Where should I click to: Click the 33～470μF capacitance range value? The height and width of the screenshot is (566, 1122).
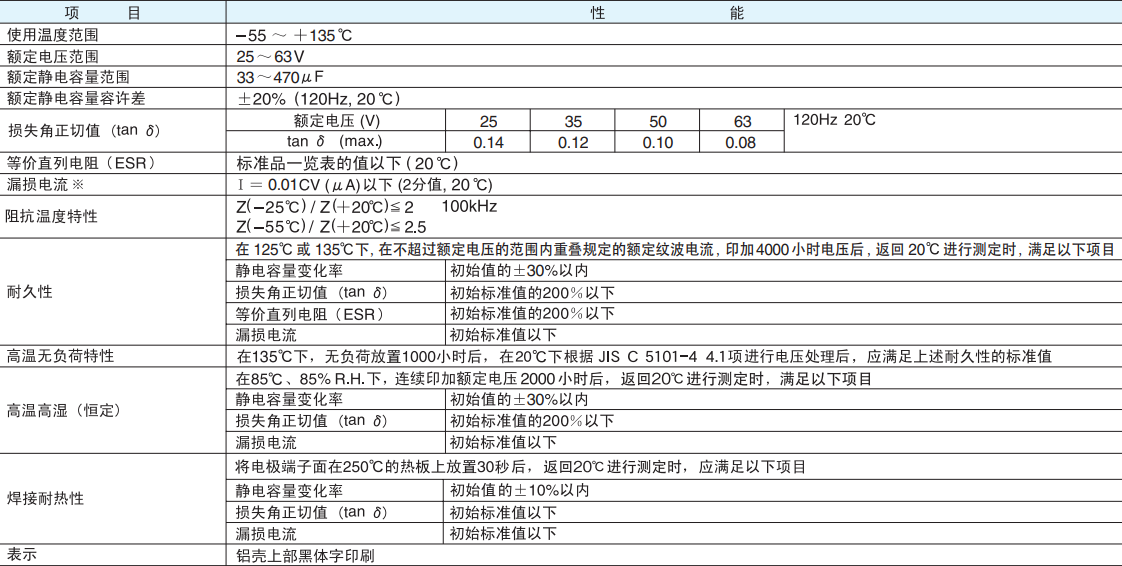pyautogui.click(x=280, y=77)
